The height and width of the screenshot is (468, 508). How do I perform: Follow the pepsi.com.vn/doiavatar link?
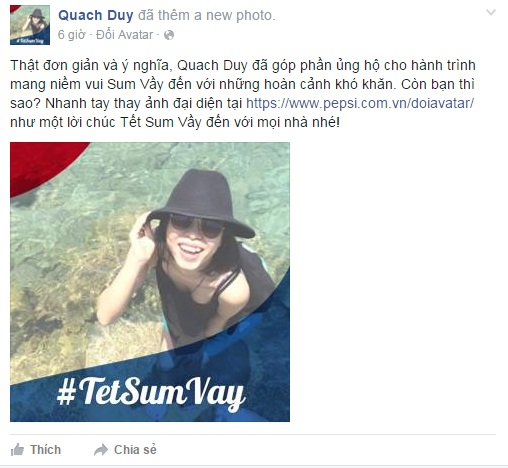360,103
